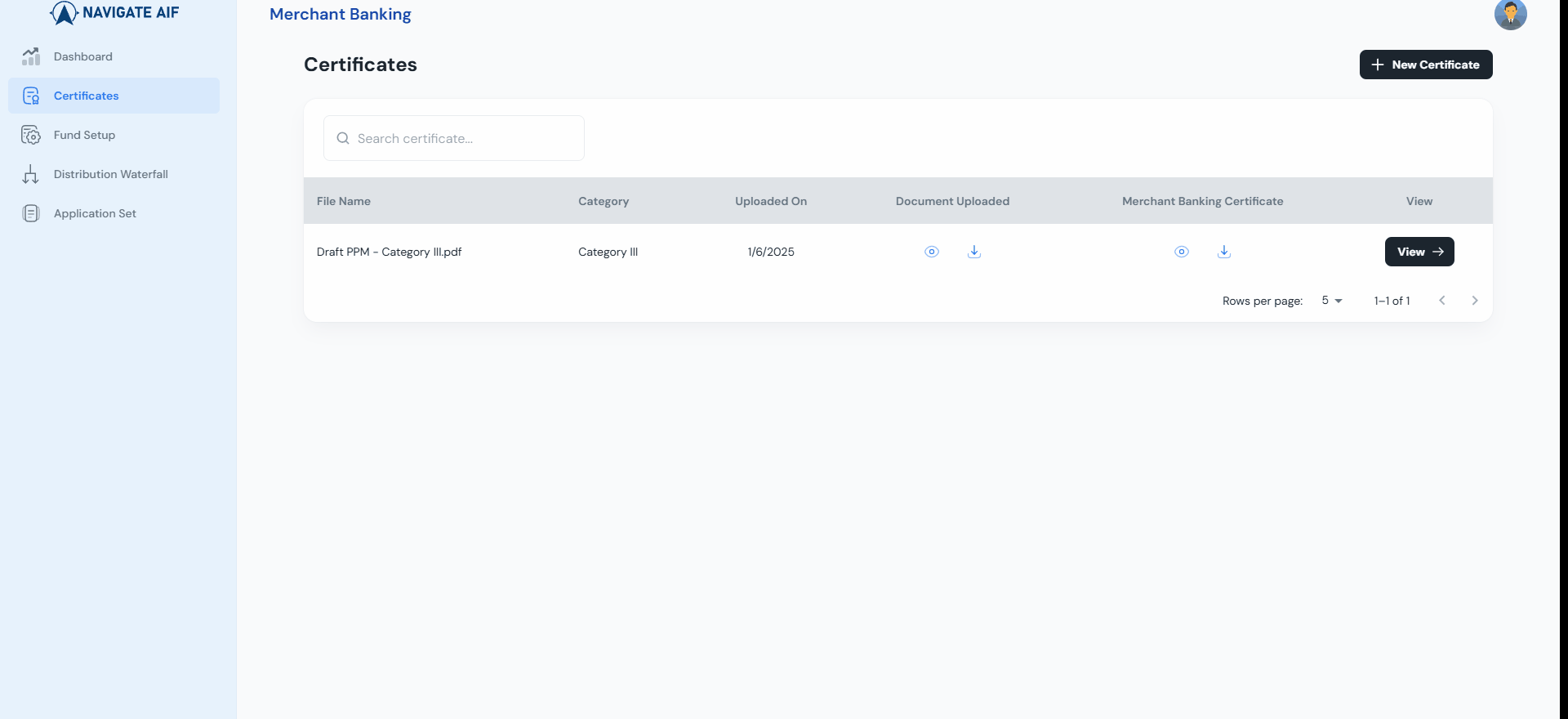Click the 1/6/2025 upload date

[x=771, y=252]
